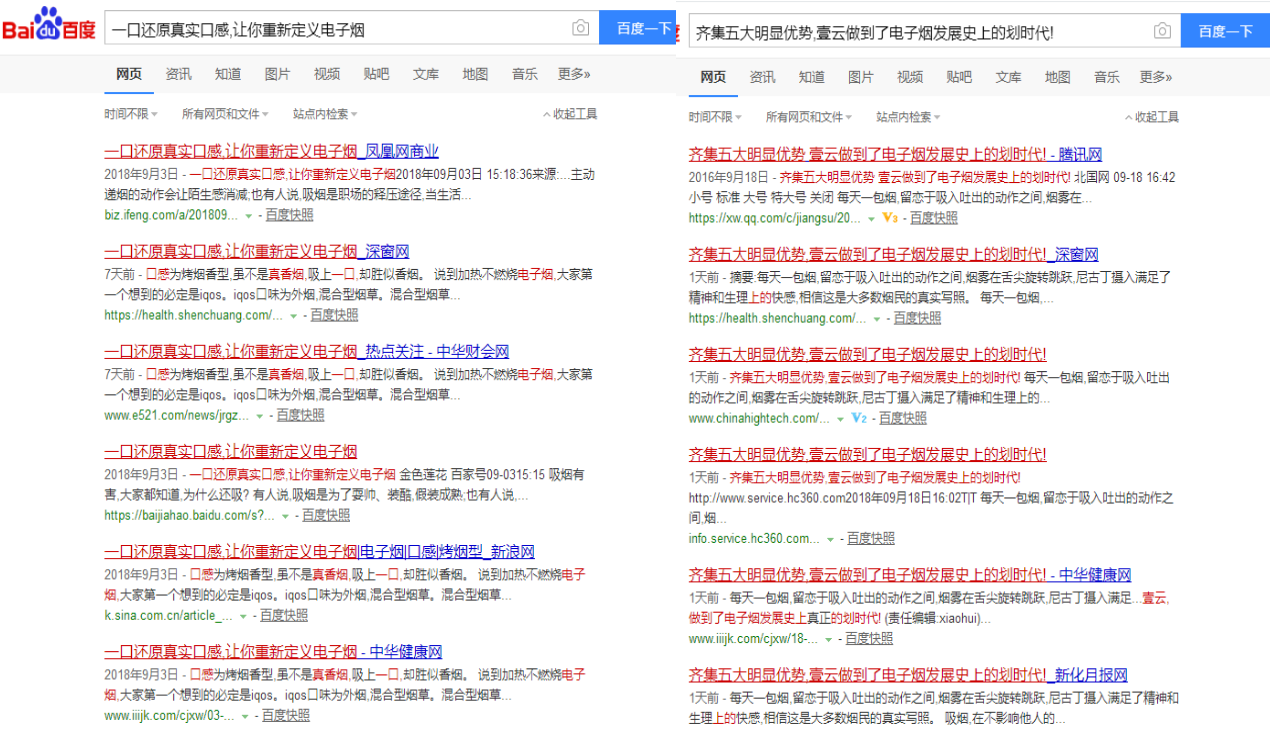
Task: Collapse tools via 收起工具 on 一口还原 page
Action: pos(570,114)
